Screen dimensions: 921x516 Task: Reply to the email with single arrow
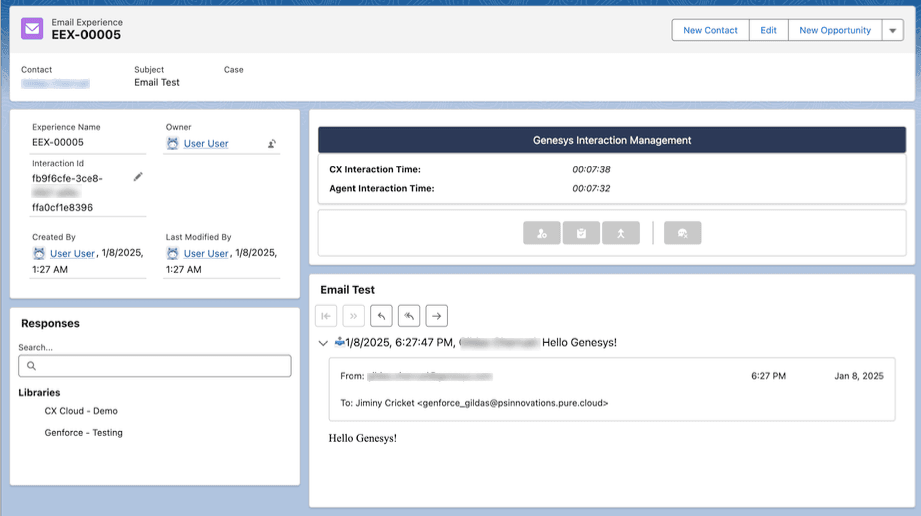pyautogui.click(x=381, y=316)
